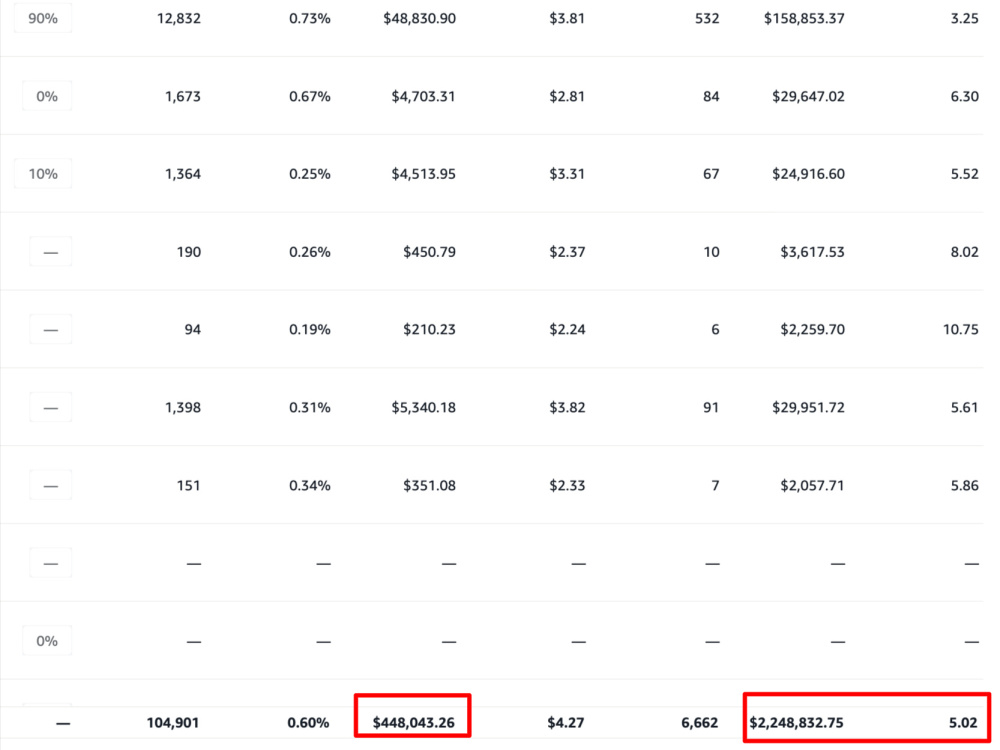Viewport: 1000px width, 750px height.
Task: Click the dash box in the 94 row
Action: tap(50, 330)
